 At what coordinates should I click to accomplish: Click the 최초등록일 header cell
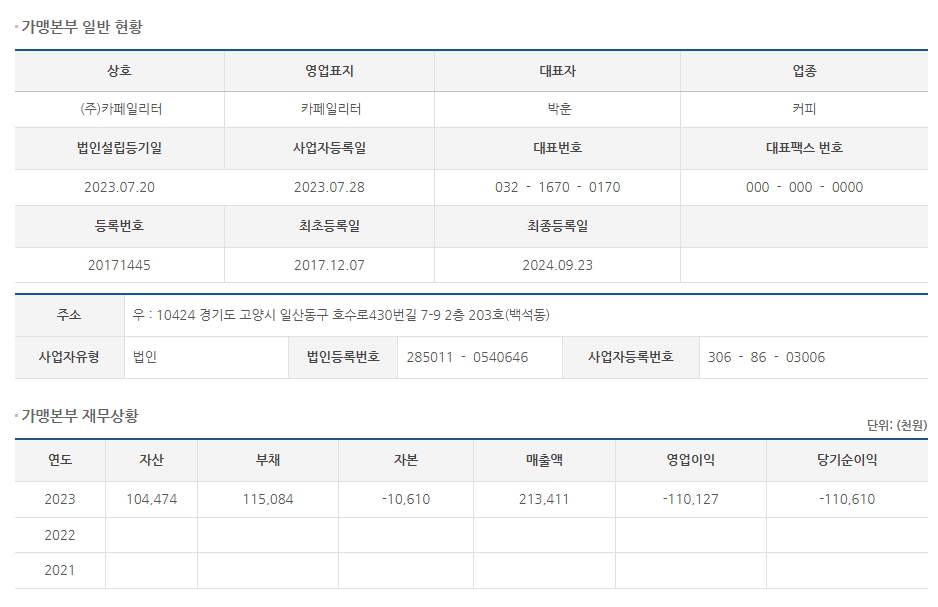pyautogui.click(x=330, y=226)
